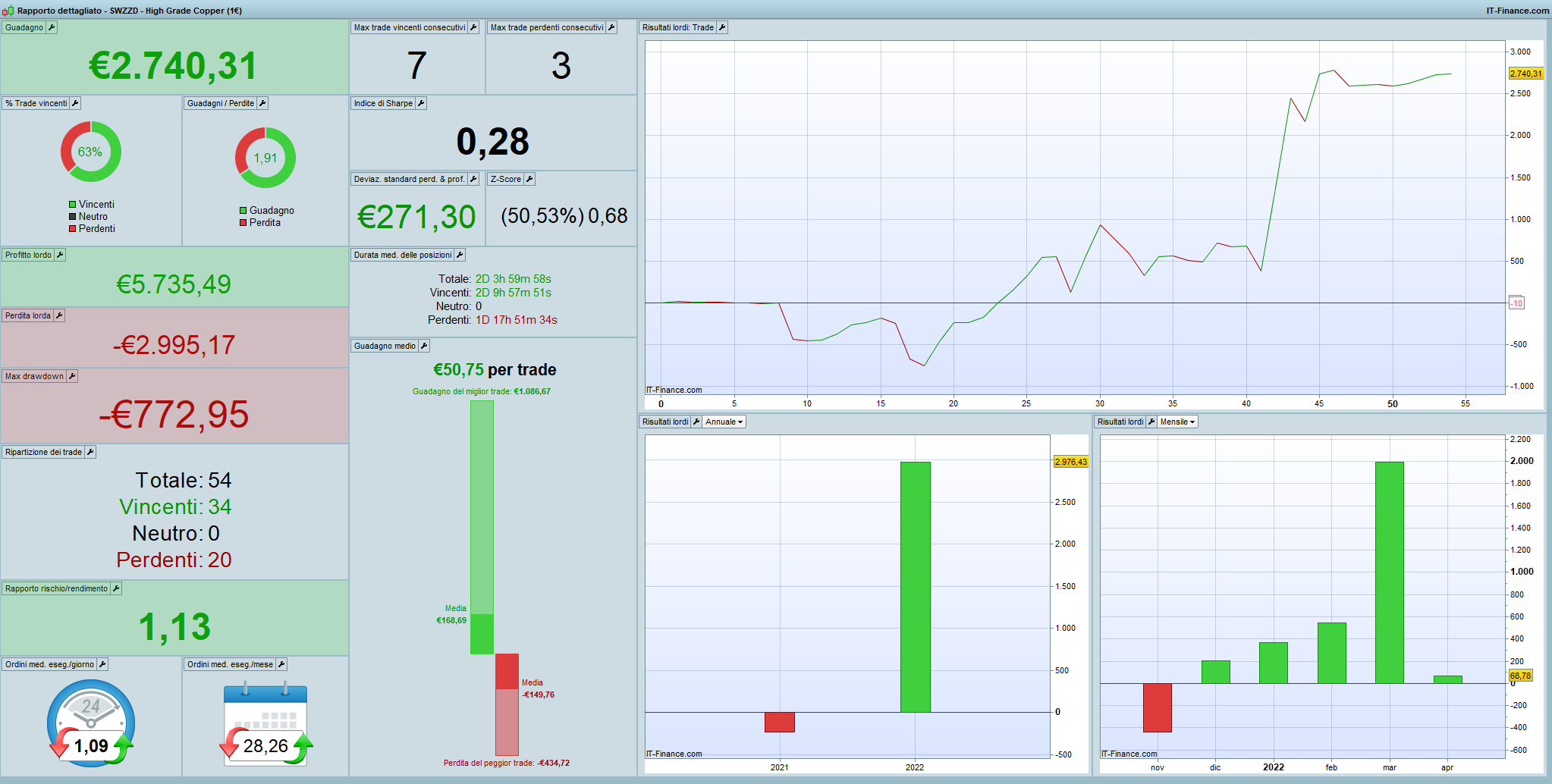Viewport: 1552px width, 784px height.
Task: Click the 'Perdenti: 20' trade count
Action: point(174,560)
